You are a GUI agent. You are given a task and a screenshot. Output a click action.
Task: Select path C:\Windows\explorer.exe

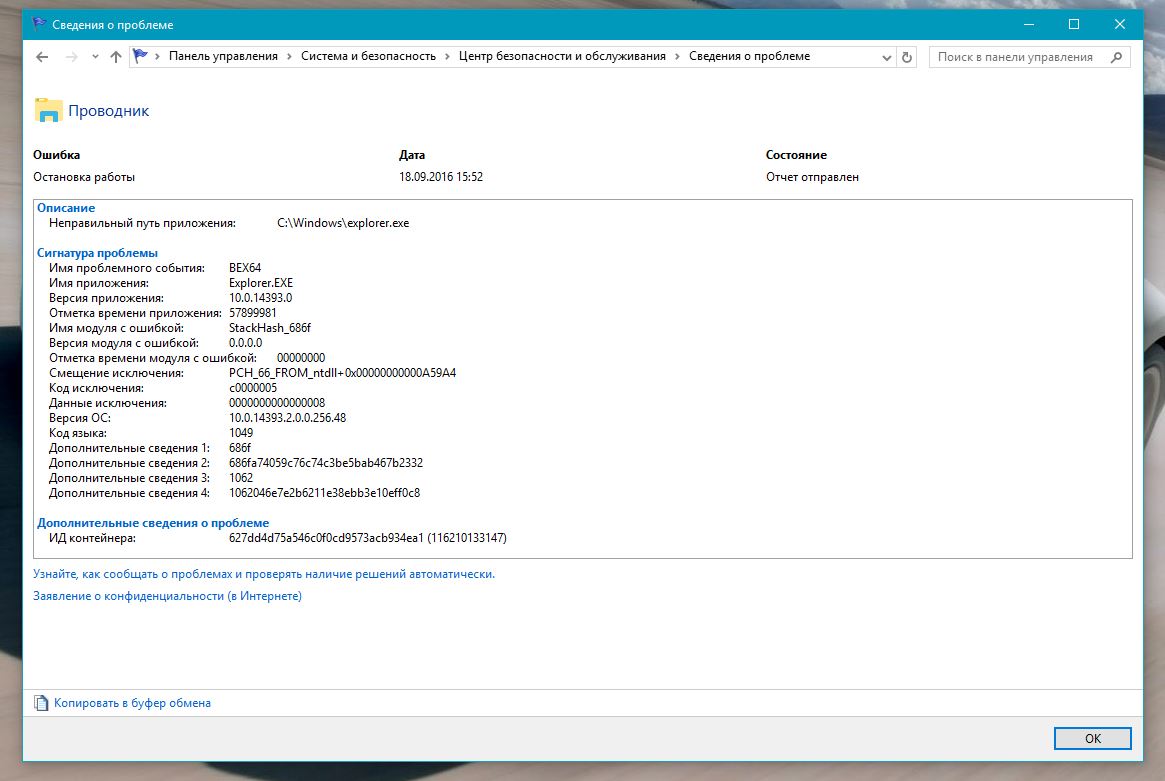343,223
